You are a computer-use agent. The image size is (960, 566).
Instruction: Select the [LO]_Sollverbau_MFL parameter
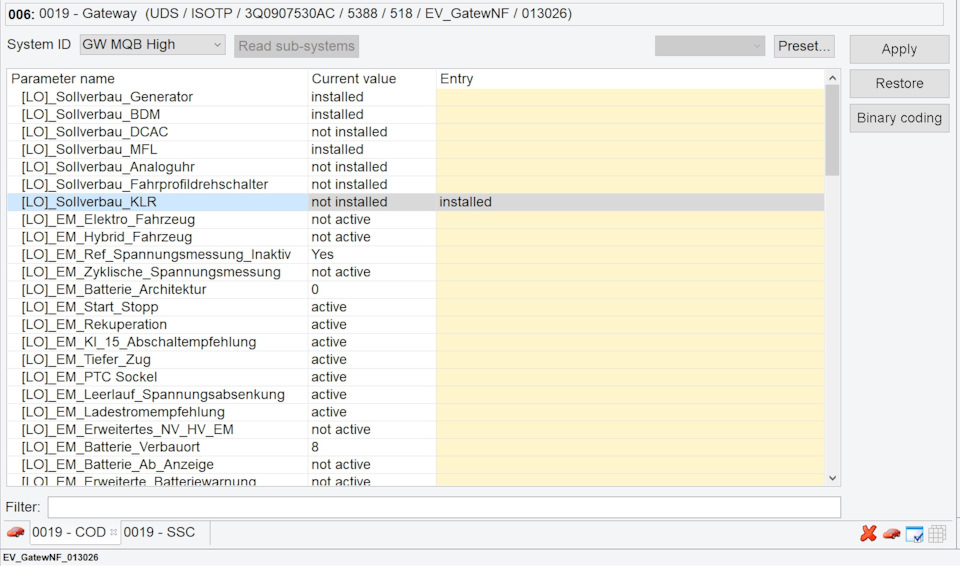coord(89,149)
